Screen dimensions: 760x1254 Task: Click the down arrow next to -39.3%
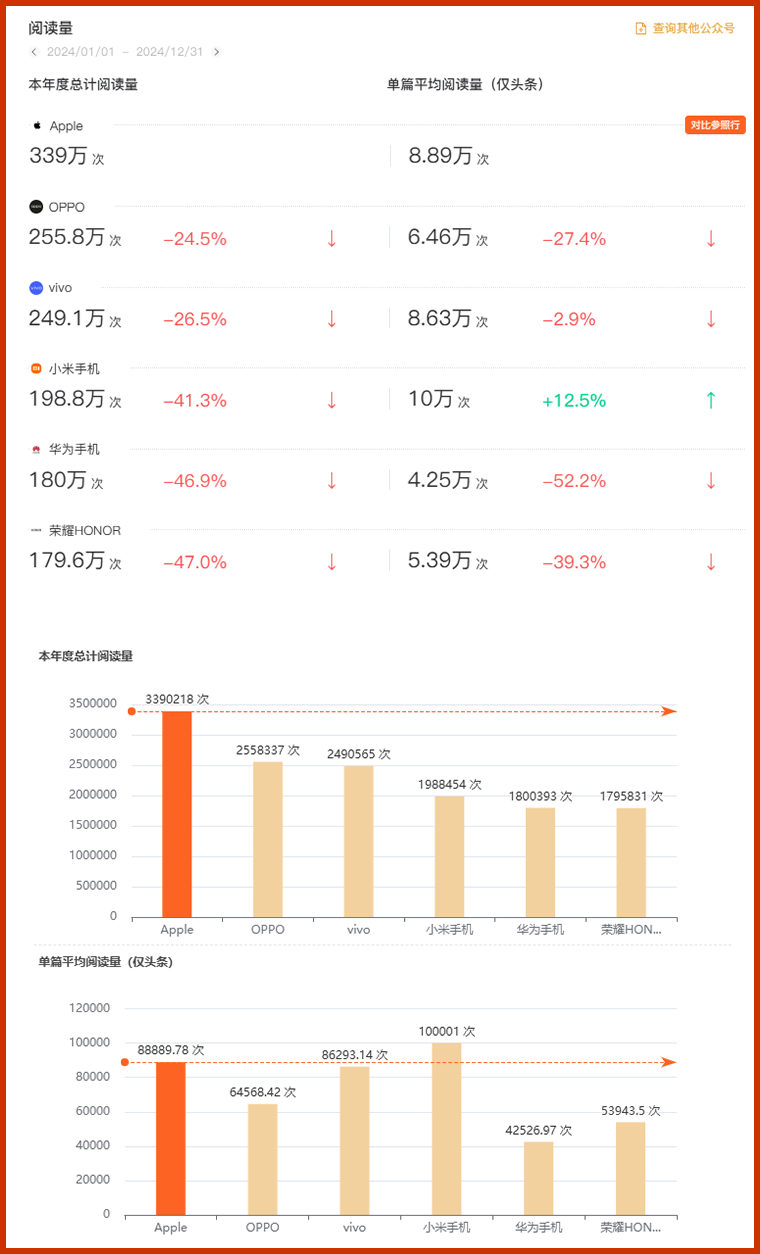711,563
